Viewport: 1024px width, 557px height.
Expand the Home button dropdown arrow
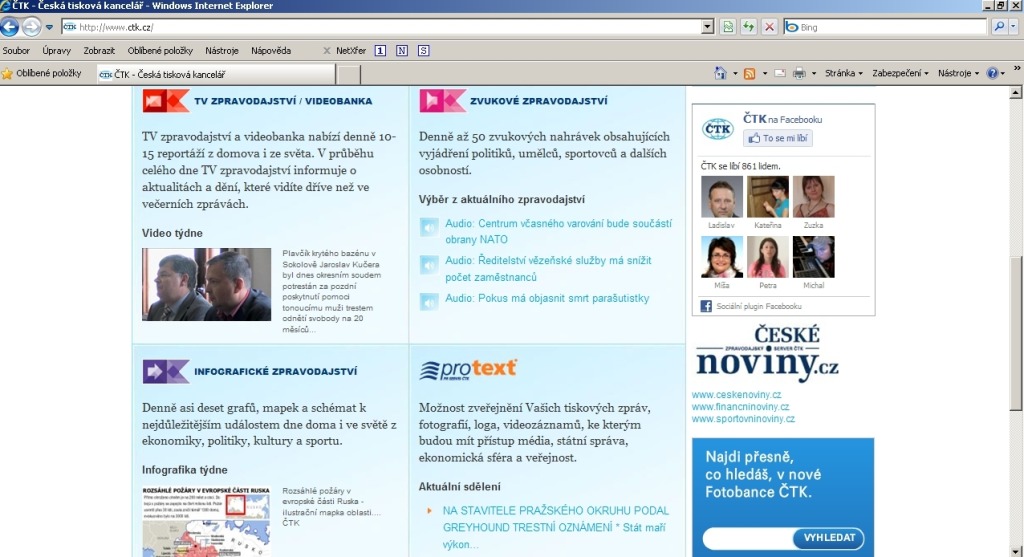(735, 73)
